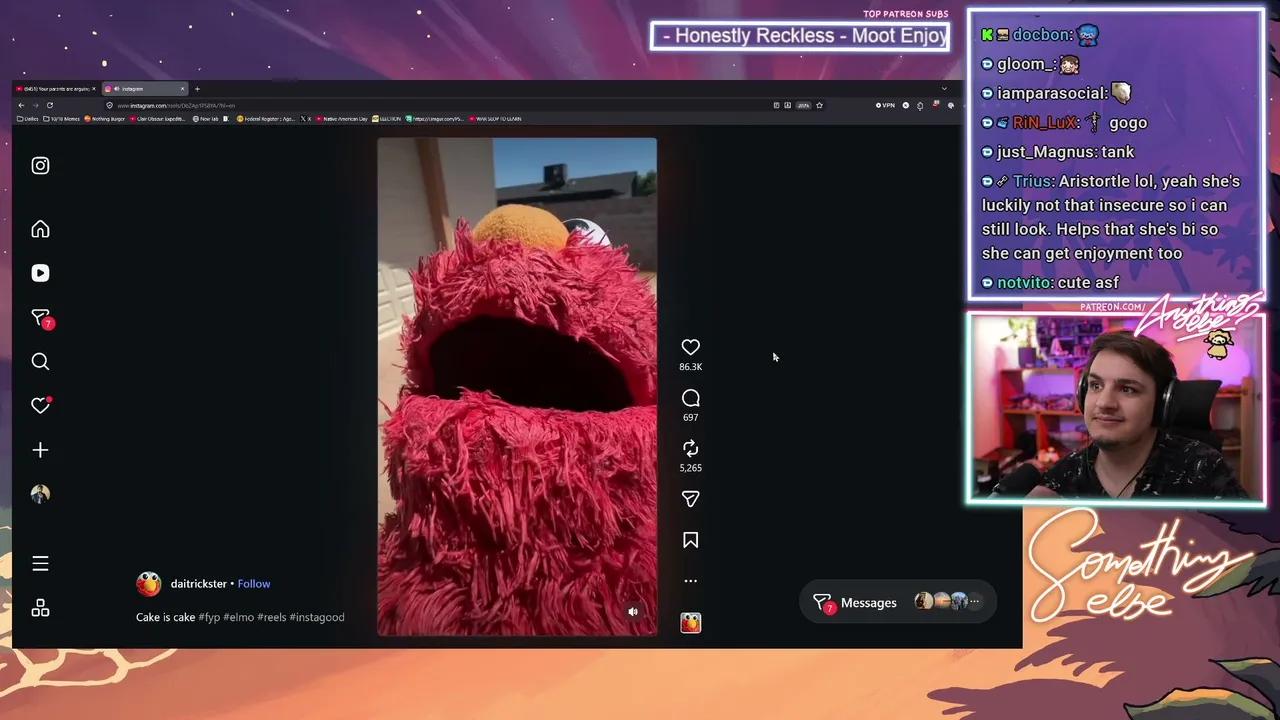This screenshot has width=1280, height=720.
Task: Open the reel's audio thumbnail
Action: pyautogui.click(x=690, y=623)
